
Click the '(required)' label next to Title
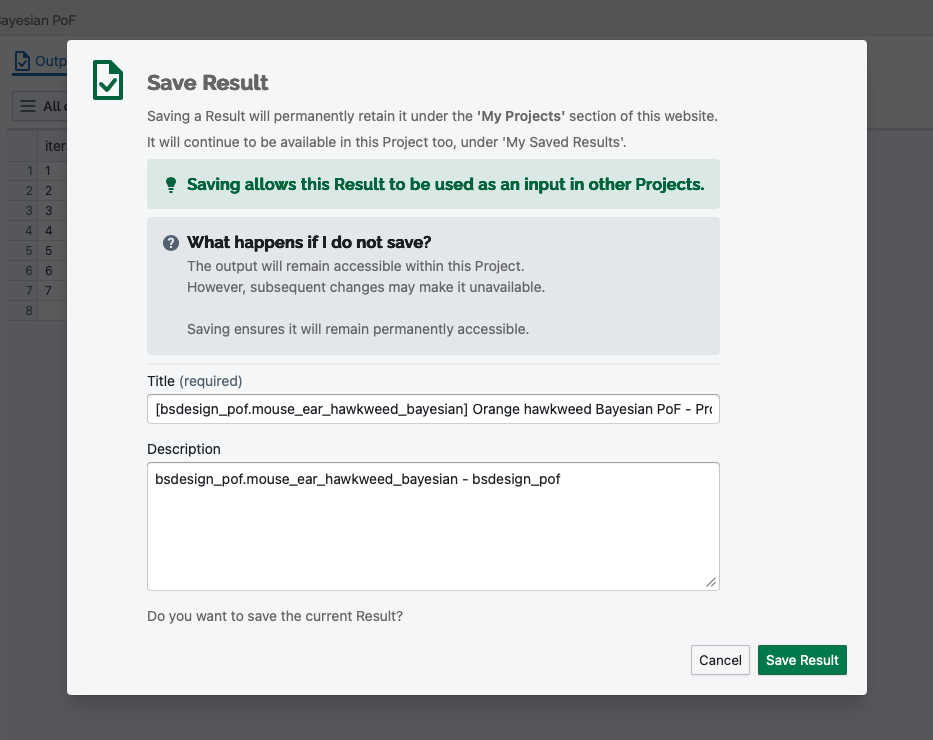click(x=211, y=381)
